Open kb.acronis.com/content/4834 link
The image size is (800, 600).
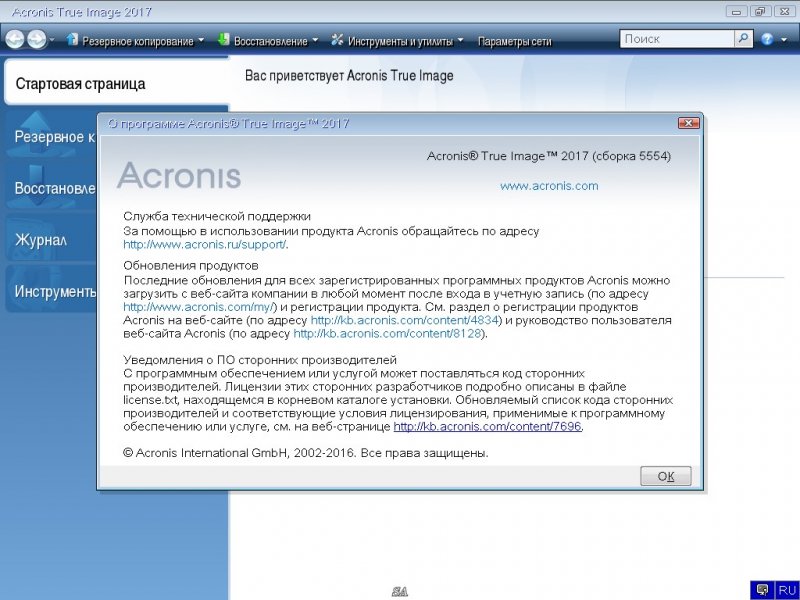(404, 320)
